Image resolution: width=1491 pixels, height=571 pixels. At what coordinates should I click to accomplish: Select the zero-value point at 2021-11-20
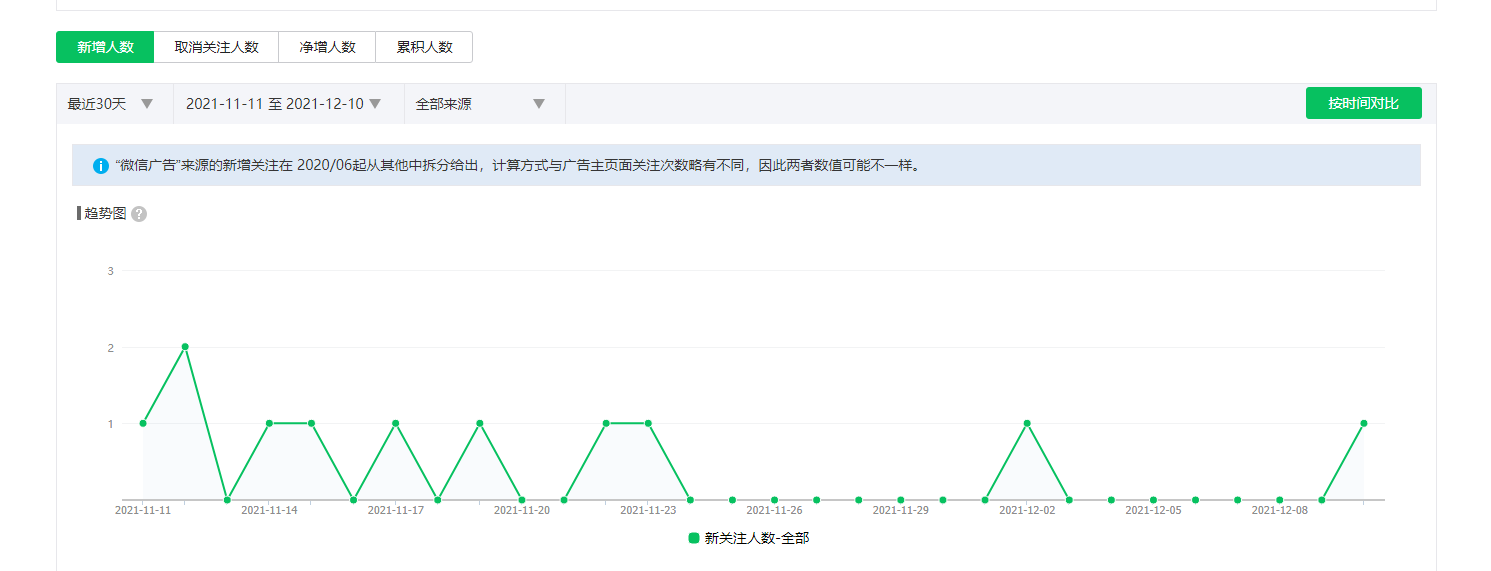point(522,499)
